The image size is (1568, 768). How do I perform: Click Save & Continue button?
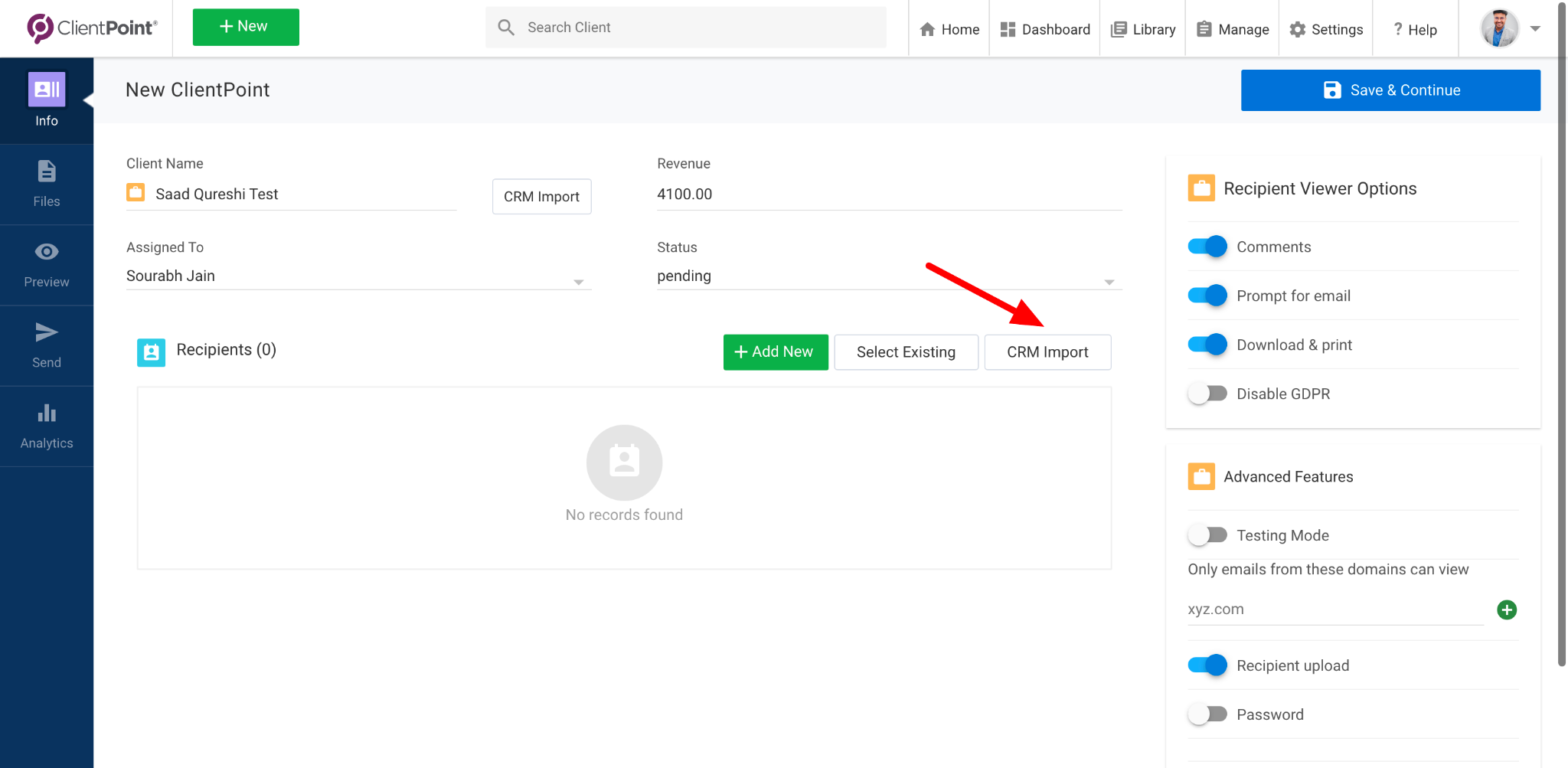click(1390, 90)
